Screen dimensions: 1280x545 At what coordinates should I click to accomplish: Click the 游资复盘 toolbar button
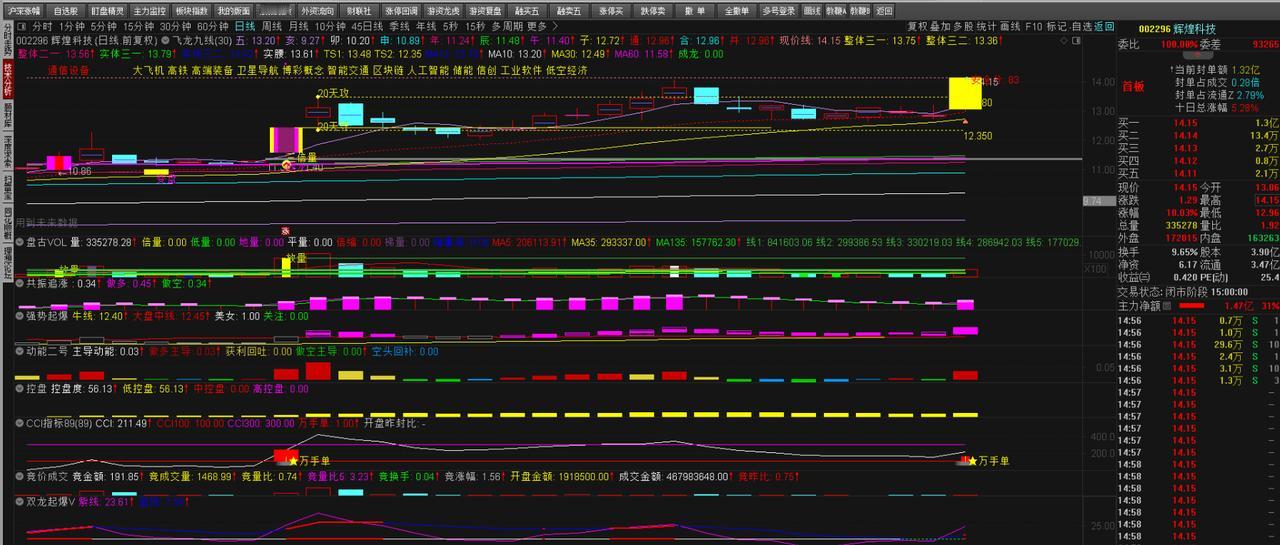click(x=485, y=10)
